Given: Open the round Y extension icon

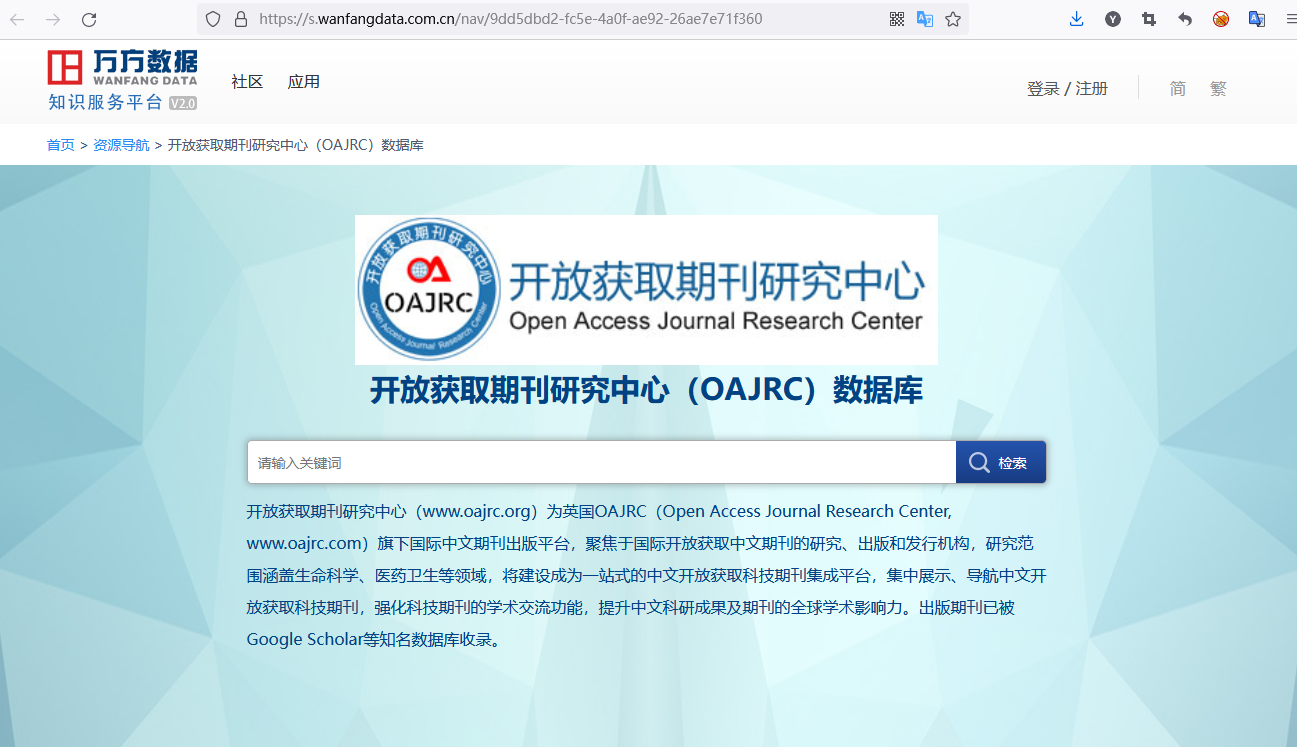Looking at the screenshot, I should (1113, 19).
